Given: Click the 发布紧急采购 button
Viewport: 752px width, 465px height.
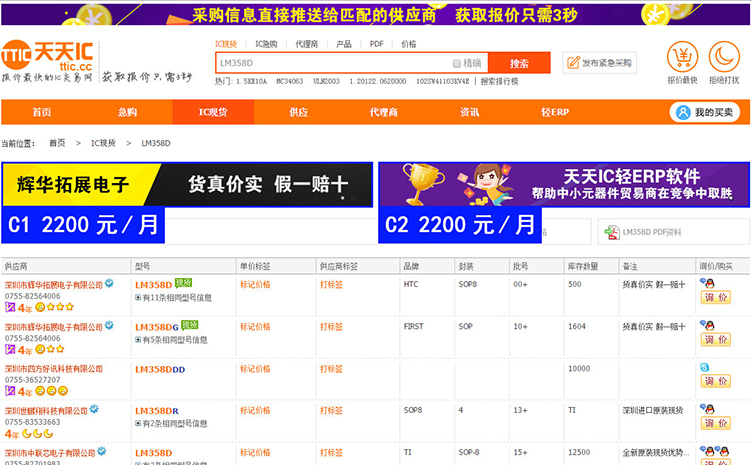Looking at the screenshot, I should click(599, 63).
